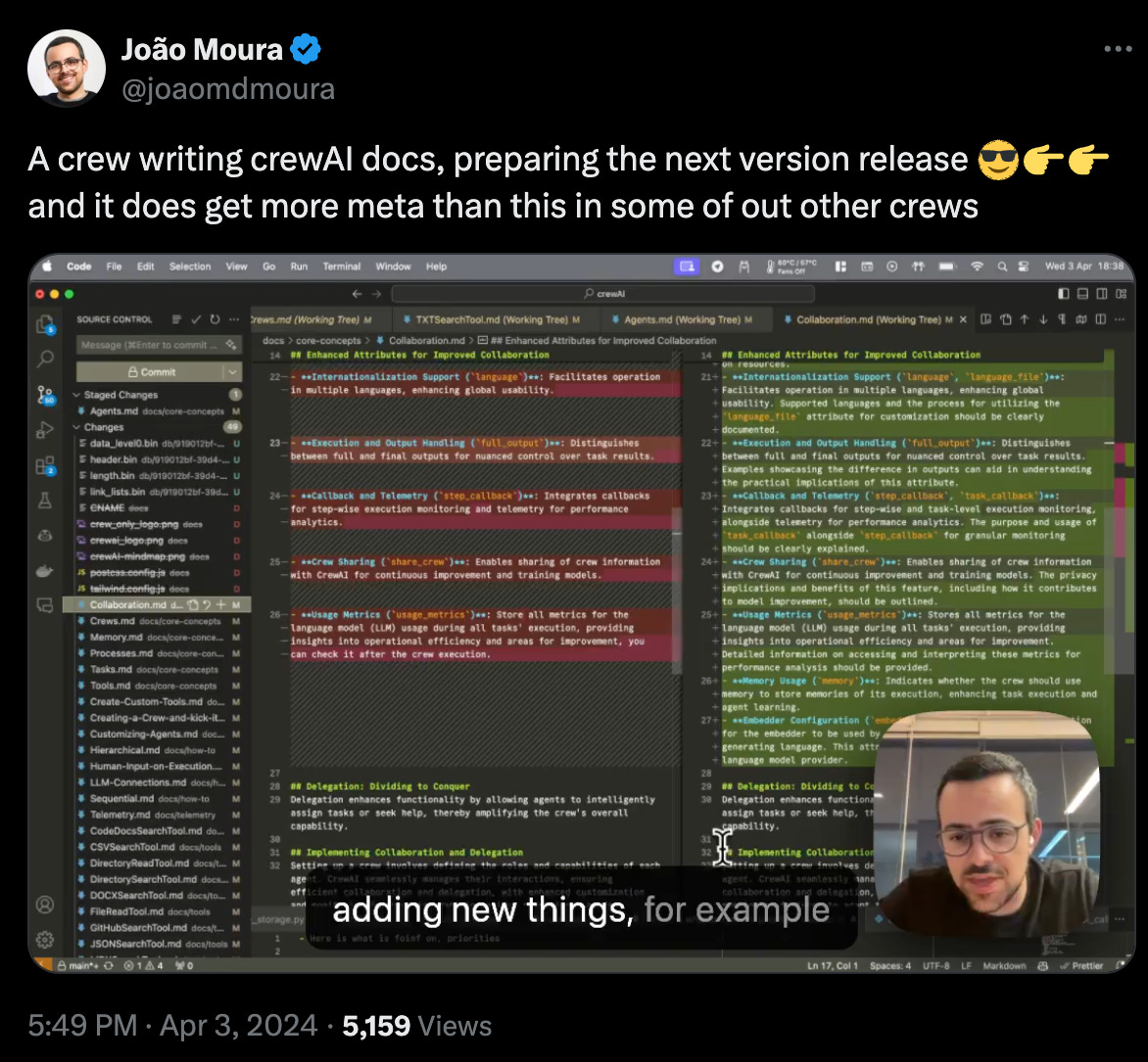Open the Explorer icon in activity bar
The width and height of the screenshot is (1148, 1062).
point(45,323)
